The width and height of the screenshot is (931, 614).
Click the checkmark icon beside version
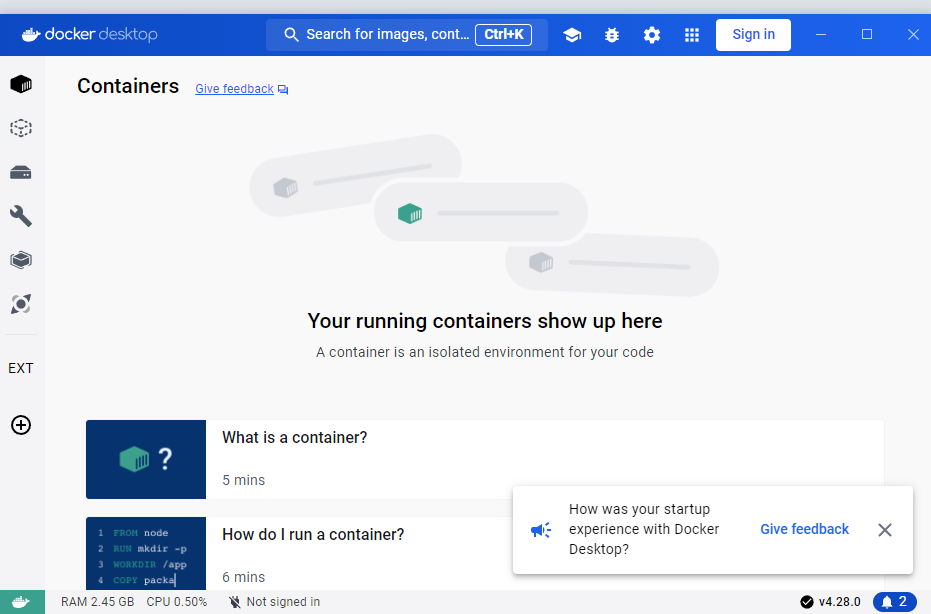806,602
